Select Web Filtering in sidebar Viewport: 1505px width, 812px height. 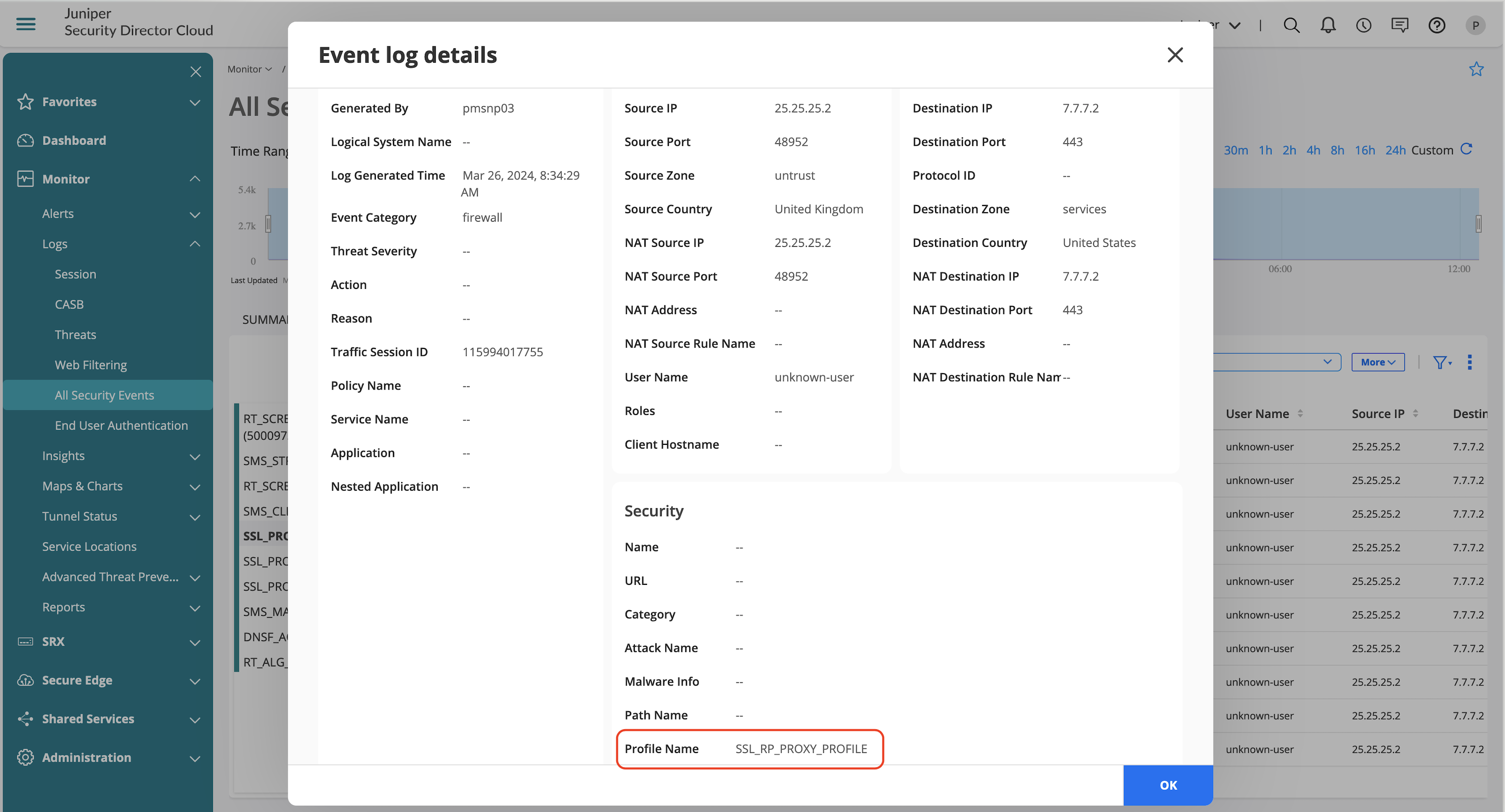[x=90, y=365]
